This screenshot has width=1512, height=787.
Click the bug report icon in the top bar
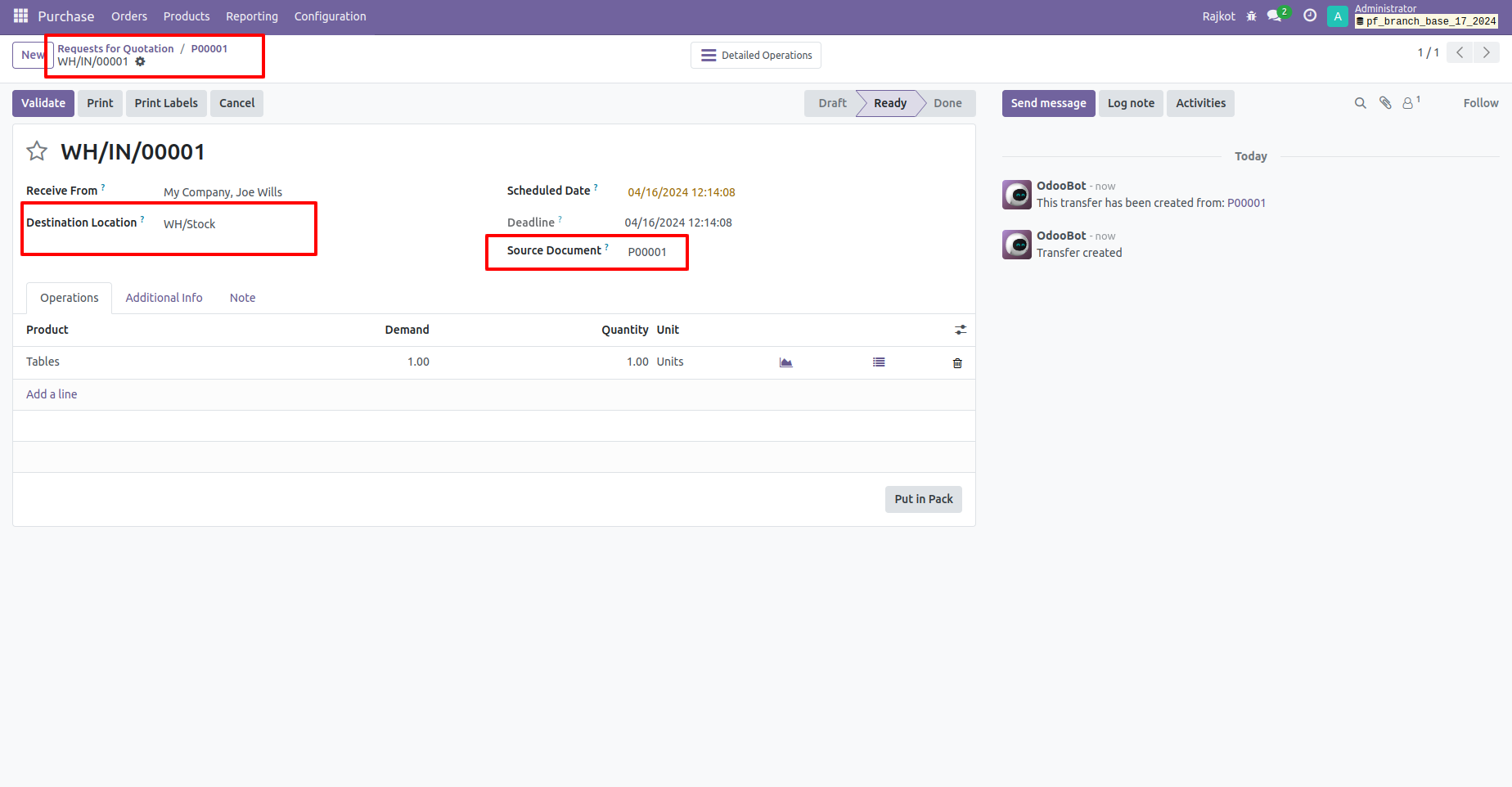pyautogui.click(x=1251, y=16)
